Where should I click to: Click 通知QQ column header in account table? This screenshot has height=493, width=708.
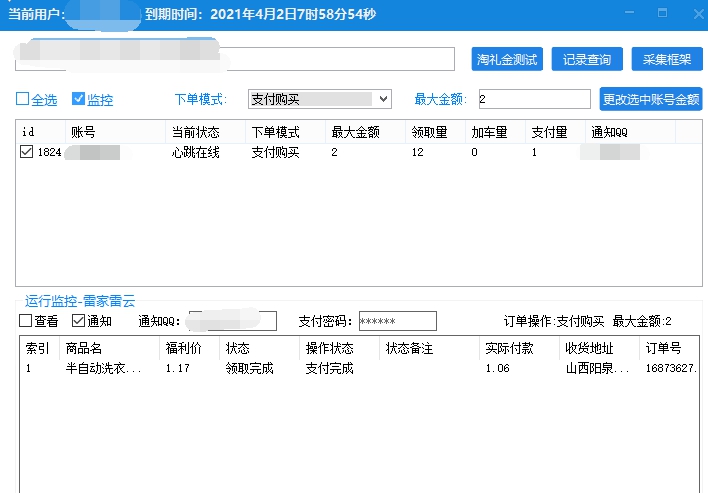point(630,132)
